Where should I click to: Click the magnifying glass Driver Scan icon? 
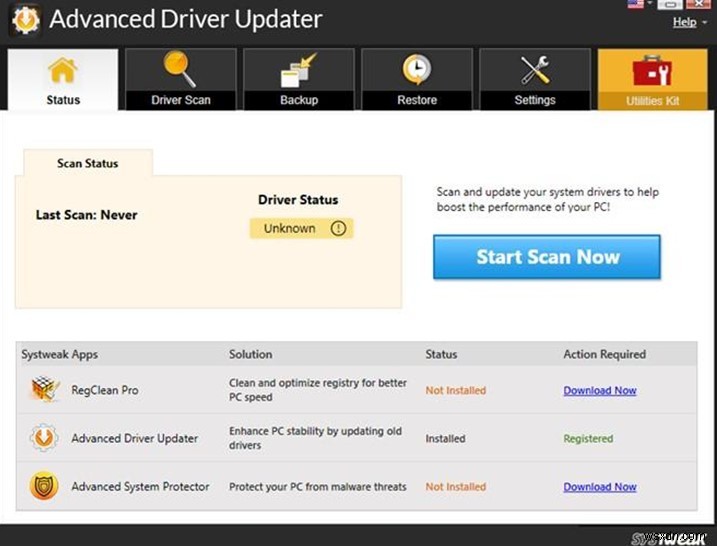[x=180, y=69]
